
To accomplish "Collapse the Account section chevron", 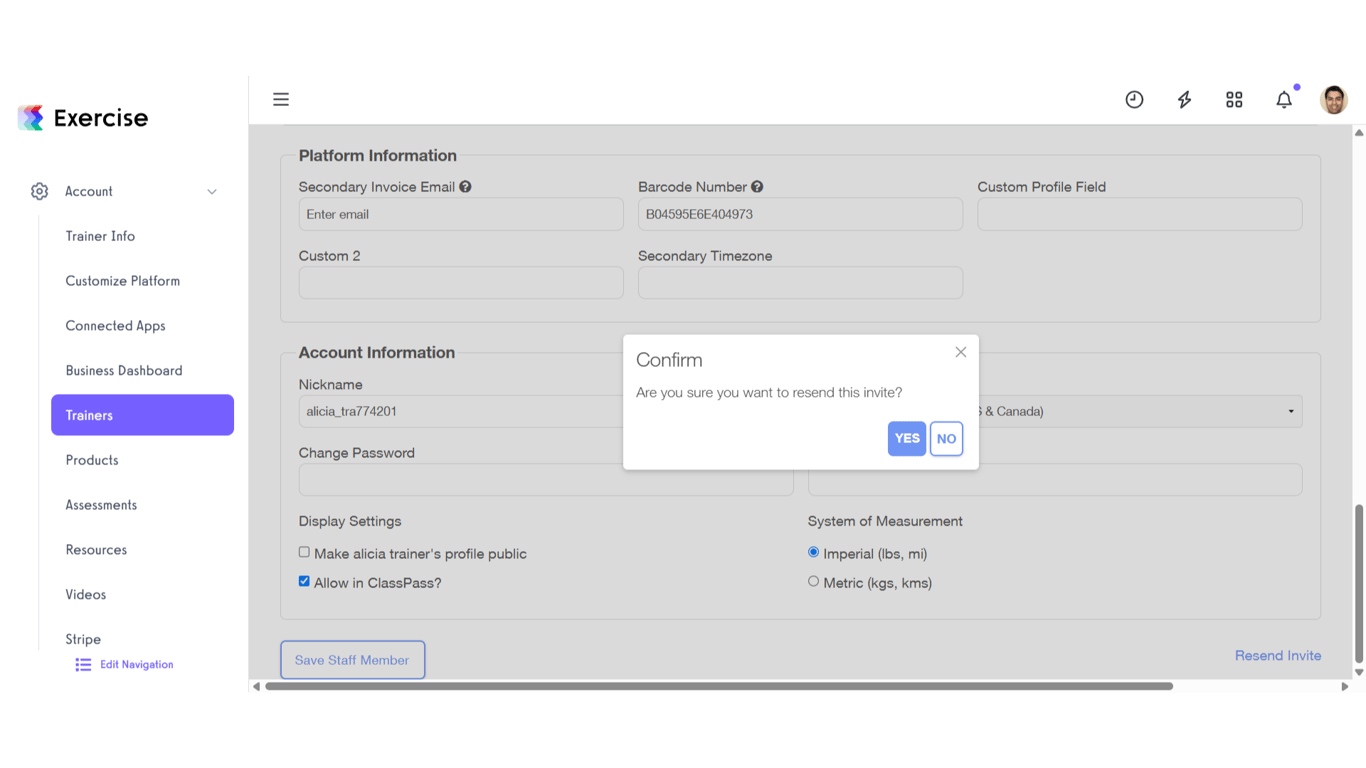I will (x=212, y=191).
